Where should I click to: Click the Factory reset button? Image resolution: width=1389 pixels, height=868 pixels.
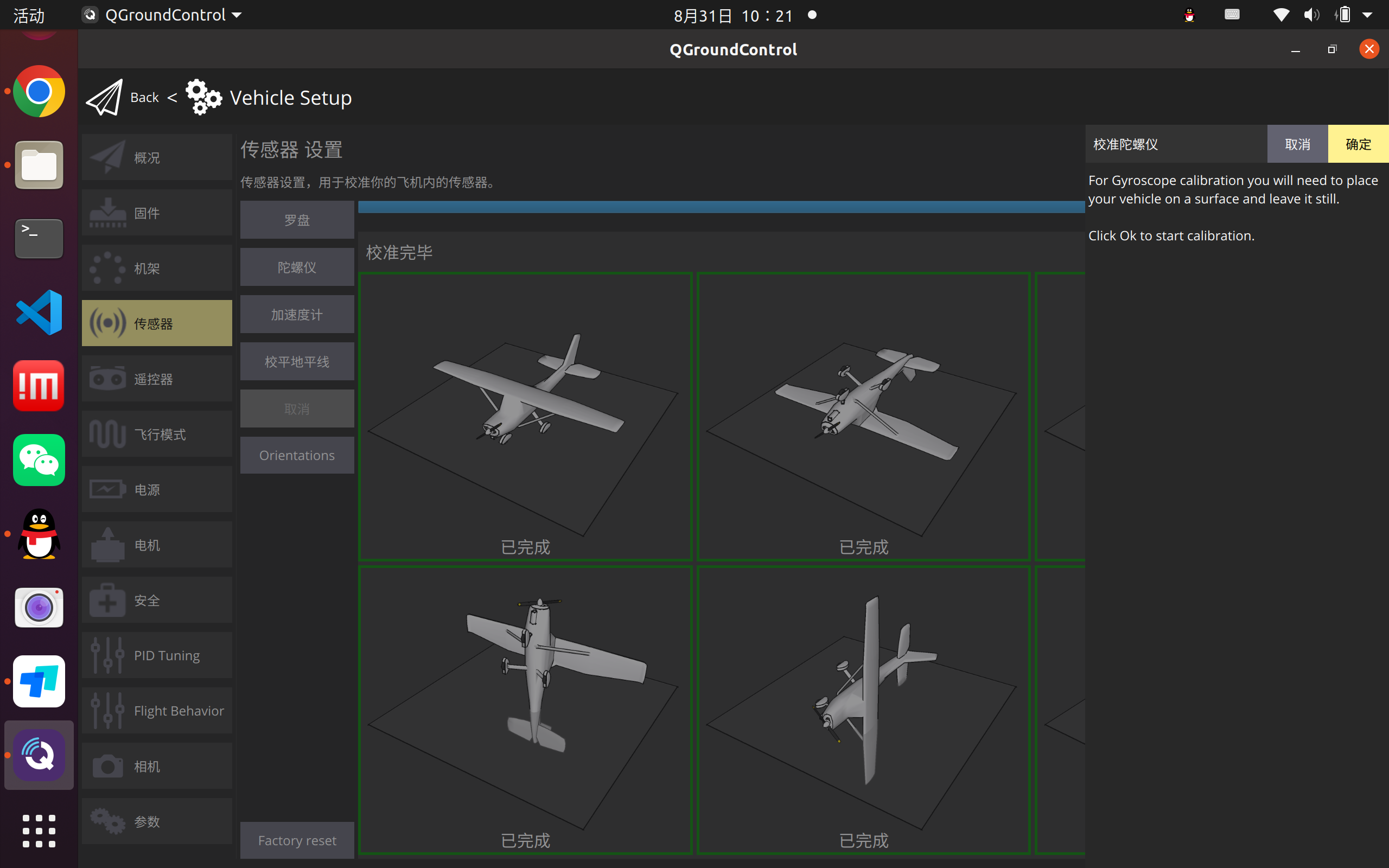tap(297, 840)
